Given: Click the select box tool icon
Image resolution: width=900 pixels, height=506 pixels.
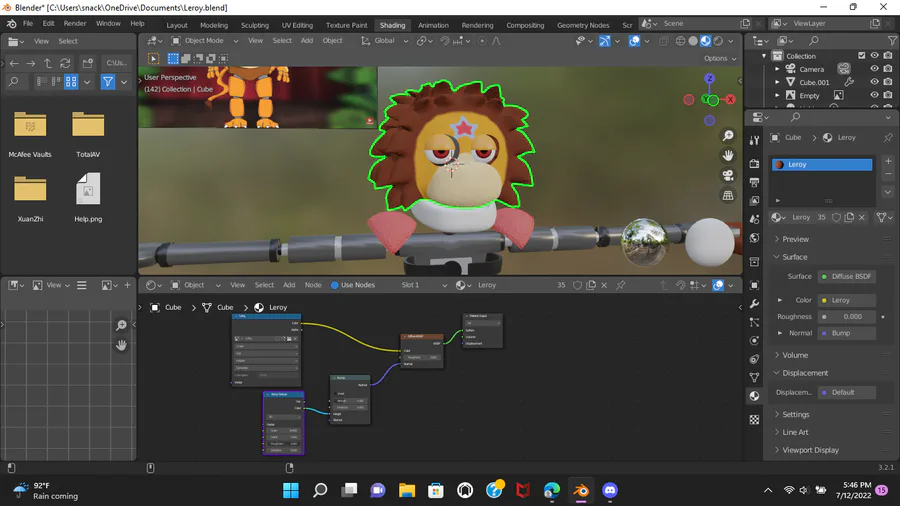Looking at the screenshot, I should pos(153,59).
